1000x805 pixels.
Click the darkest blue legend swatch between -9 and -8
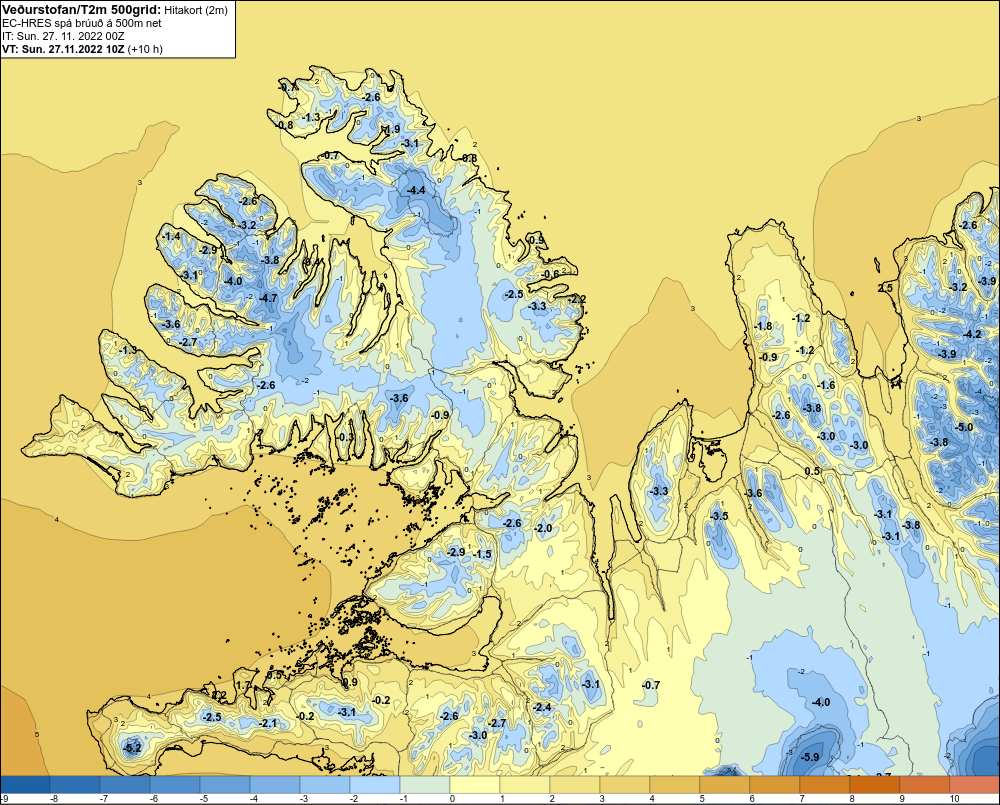coord(25,784)
